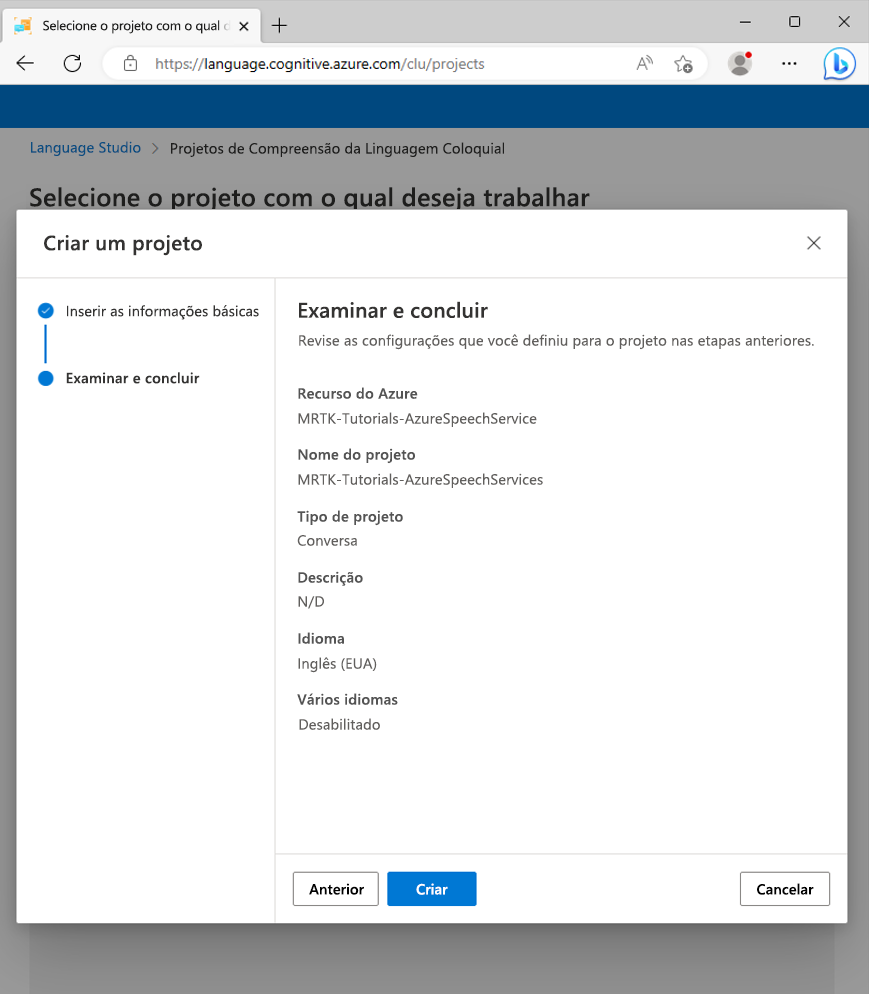
Task: Open the Bing chat sidebar icon
Action: 839,63
